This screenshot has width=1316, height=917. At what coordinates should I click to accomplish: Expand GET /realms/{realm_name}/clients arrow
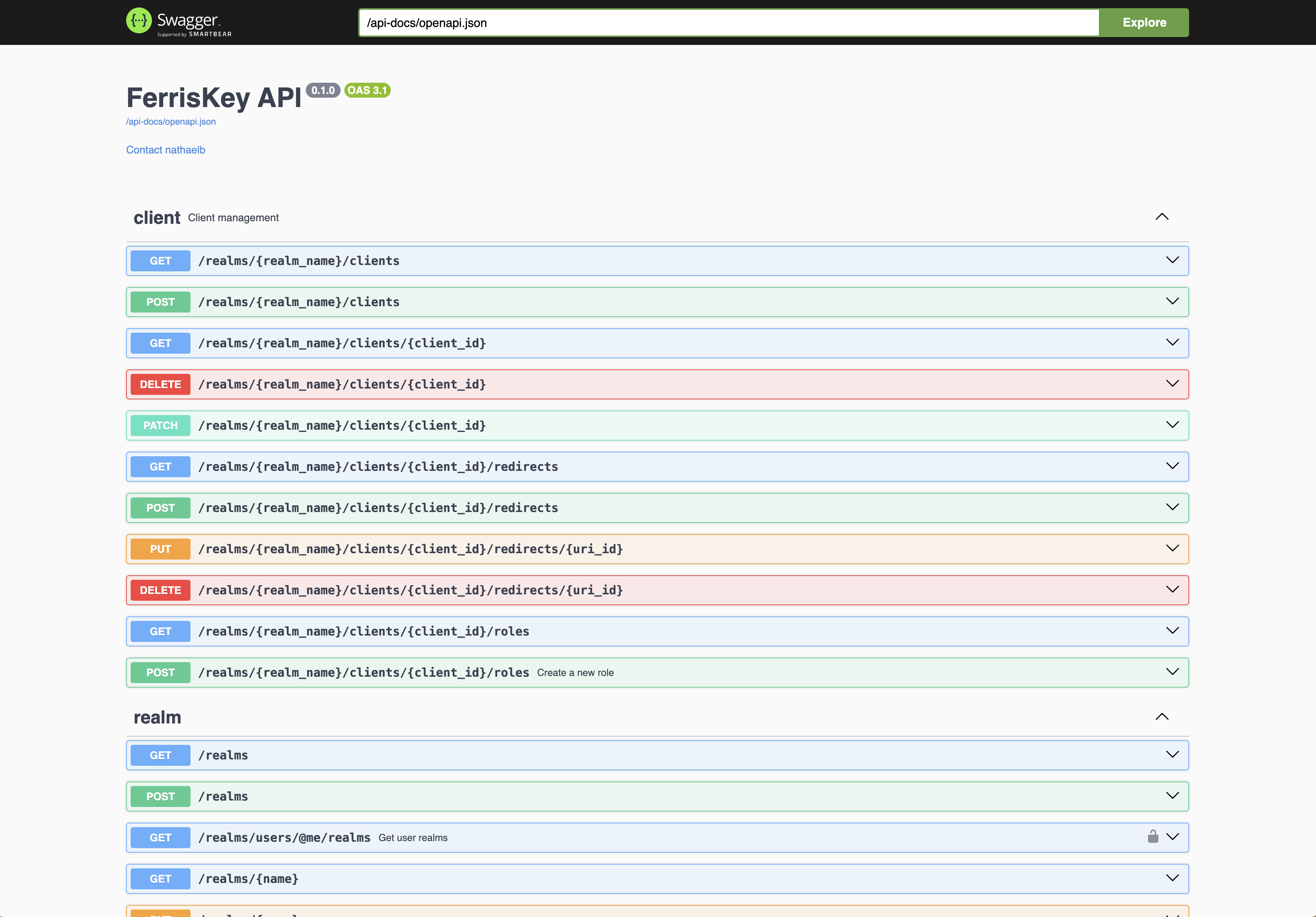(x=1172, y=260)
